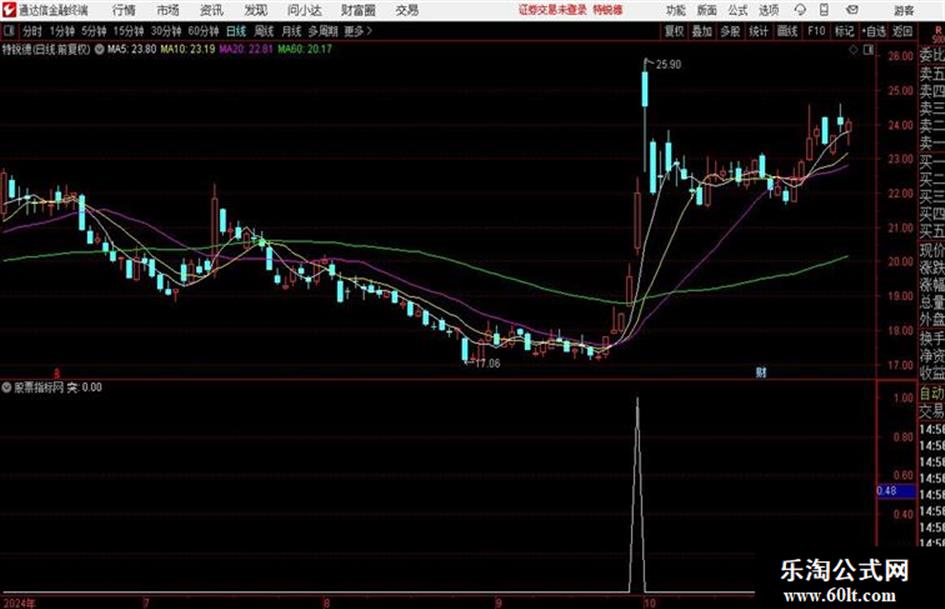
Task: Open the 公式 menu
Action: pyautogui.click(x=738, y=10)
